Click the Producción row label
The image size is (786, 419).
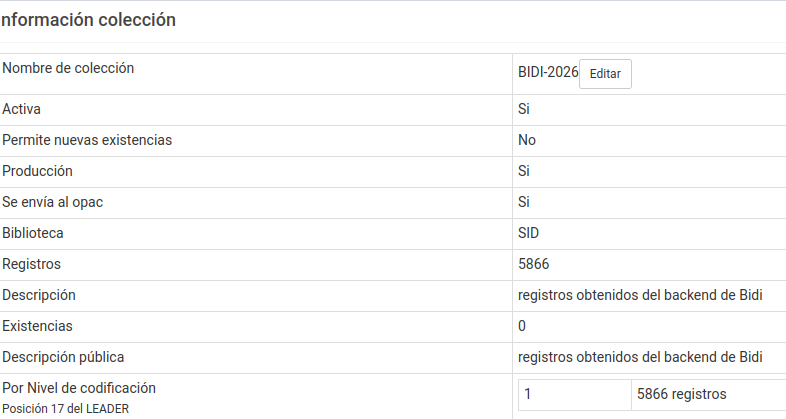(x=37, y=171)
